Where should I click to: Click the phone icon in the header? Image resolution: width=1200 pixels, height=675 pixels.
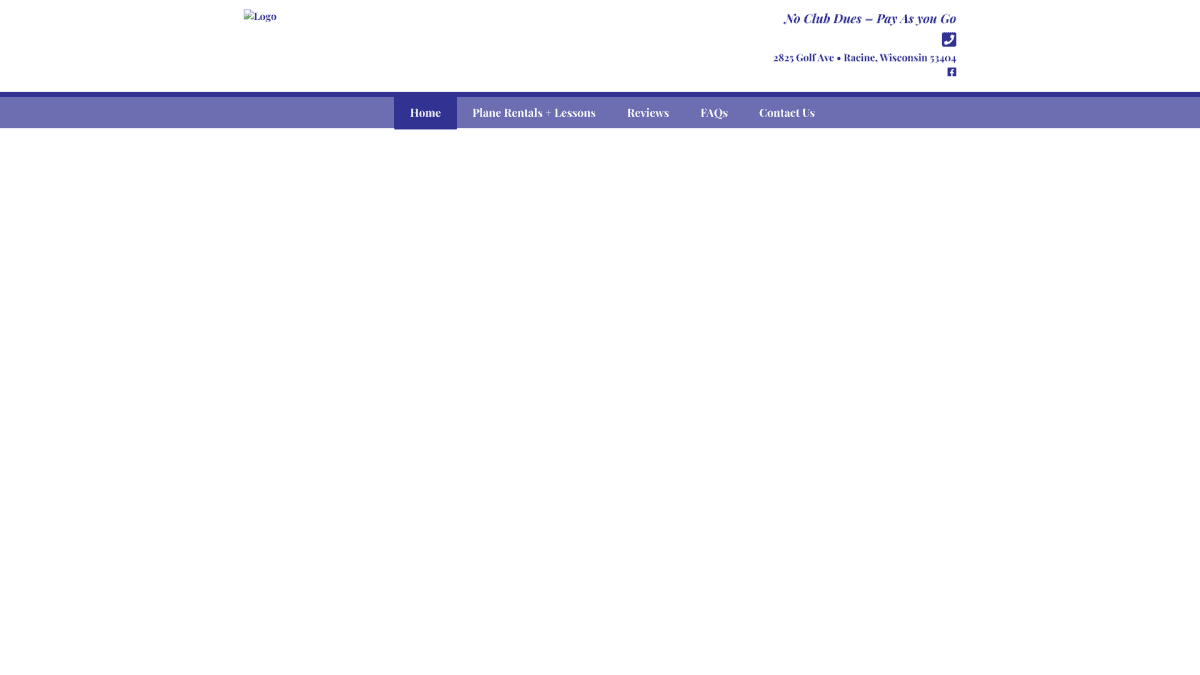pos(949,39)
